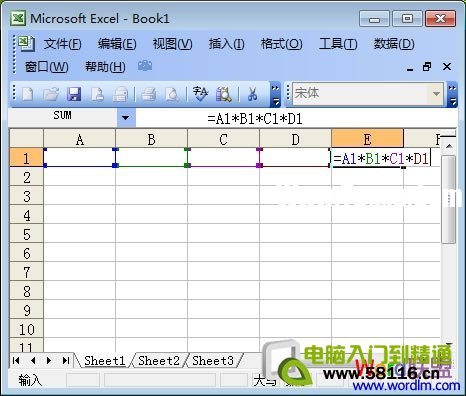Open the 格式(O) menu
The width and height of the screenshot is (466, 396).
tap(282, 44)
